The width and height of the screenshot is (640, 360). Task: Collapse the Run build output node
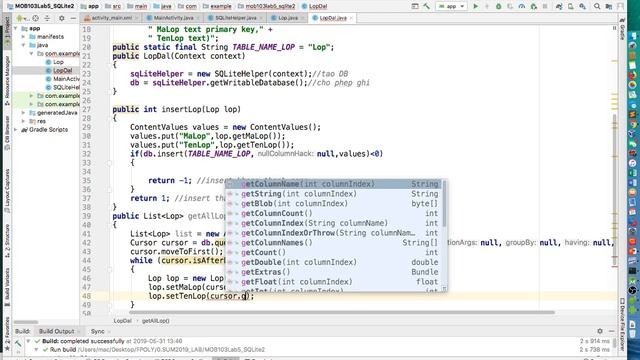pos(36,350)
